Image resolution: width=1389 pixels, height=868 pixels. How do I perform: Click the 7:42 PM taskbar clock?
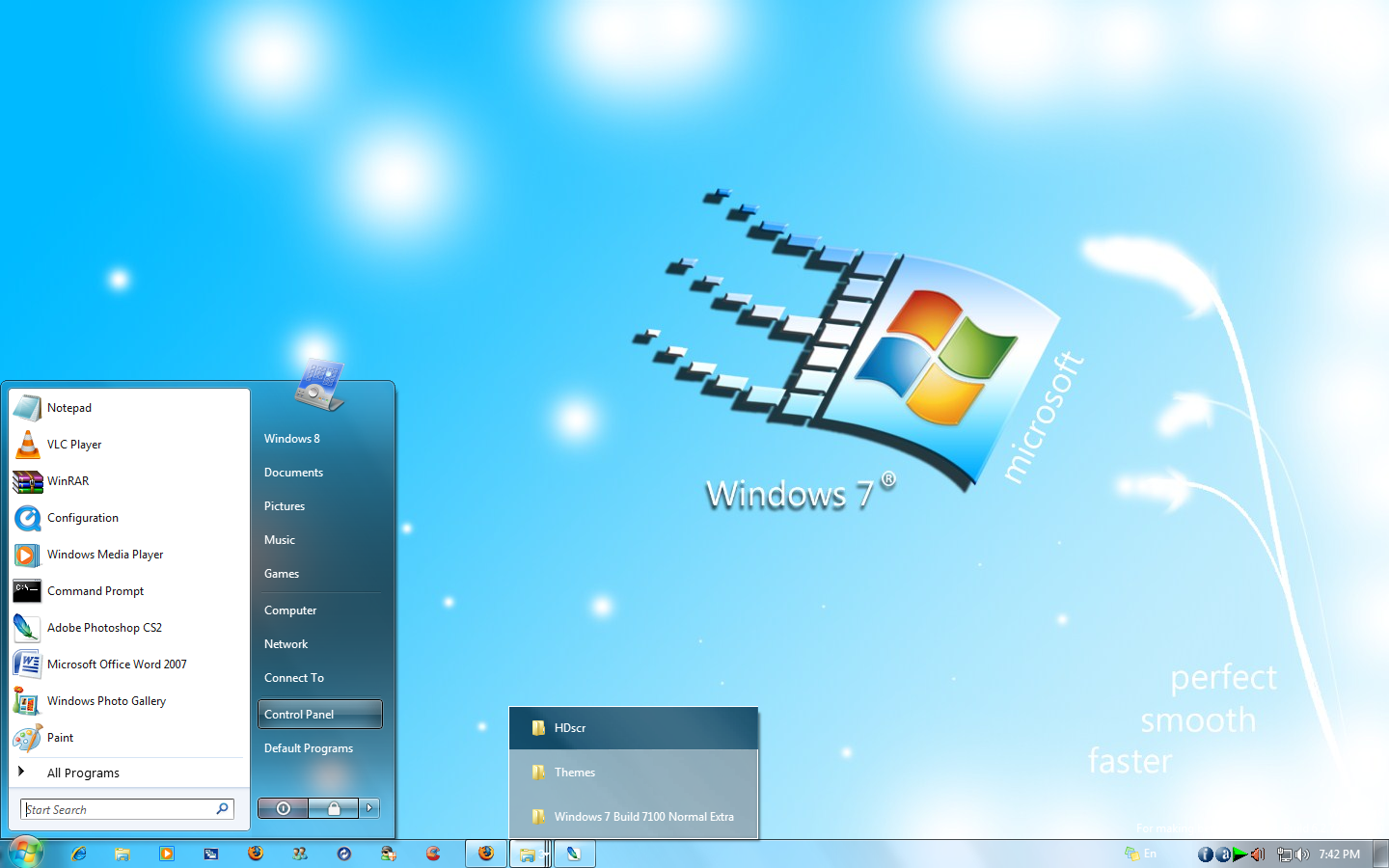click(1340, 854)
